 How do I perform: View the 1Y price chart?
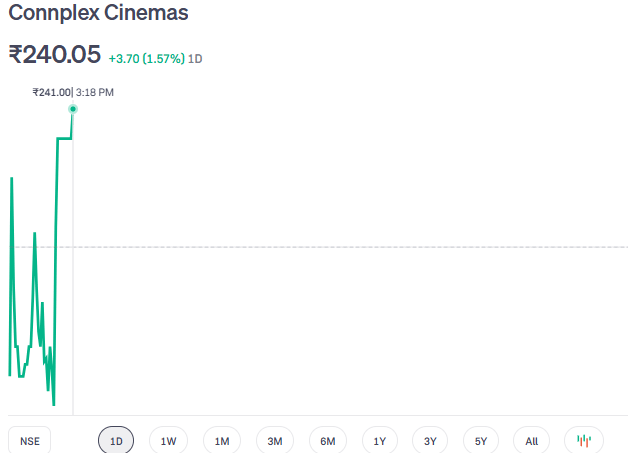point(380,441)
